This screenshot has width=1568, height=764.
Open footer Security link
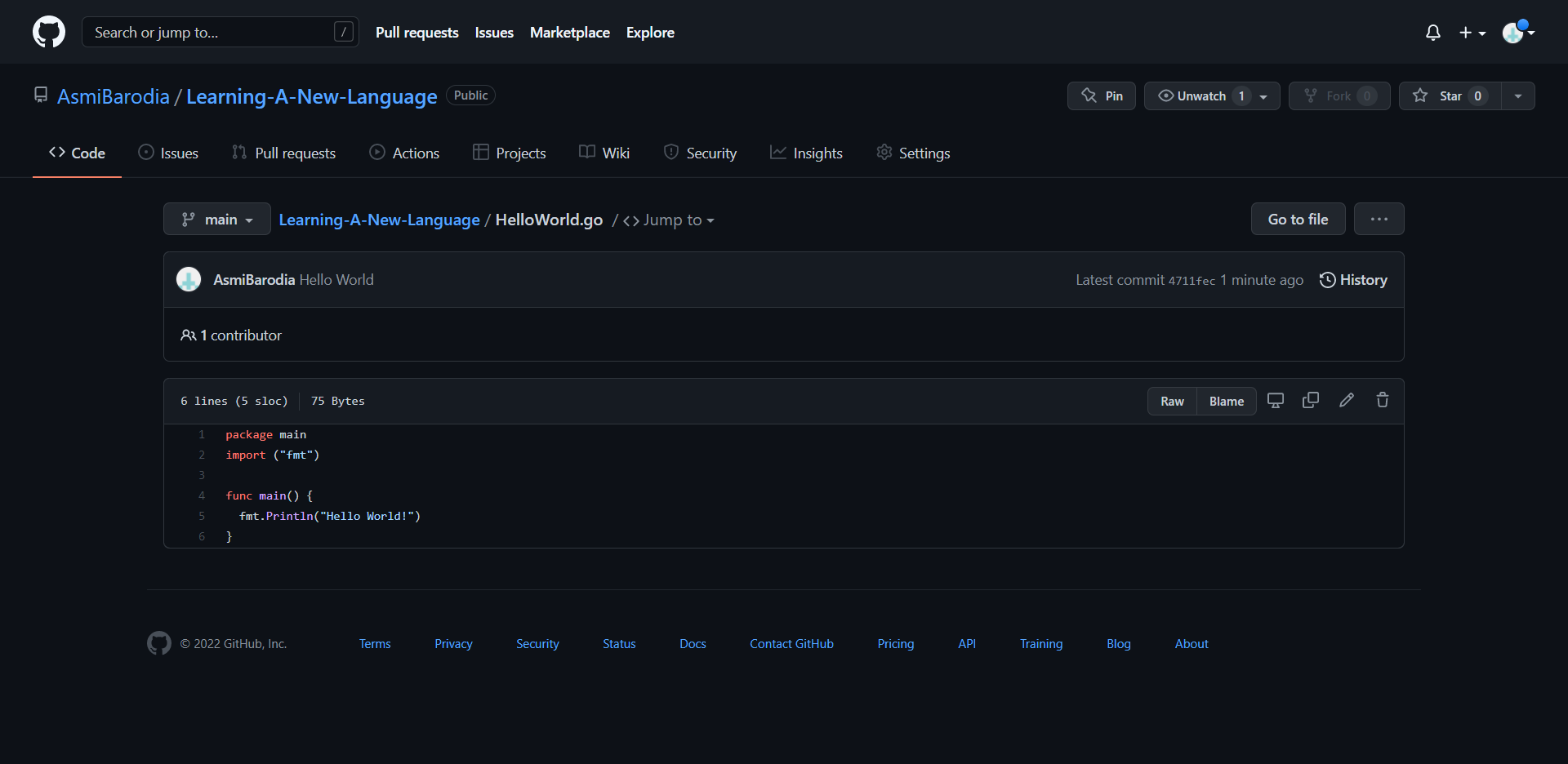[537, 644]
